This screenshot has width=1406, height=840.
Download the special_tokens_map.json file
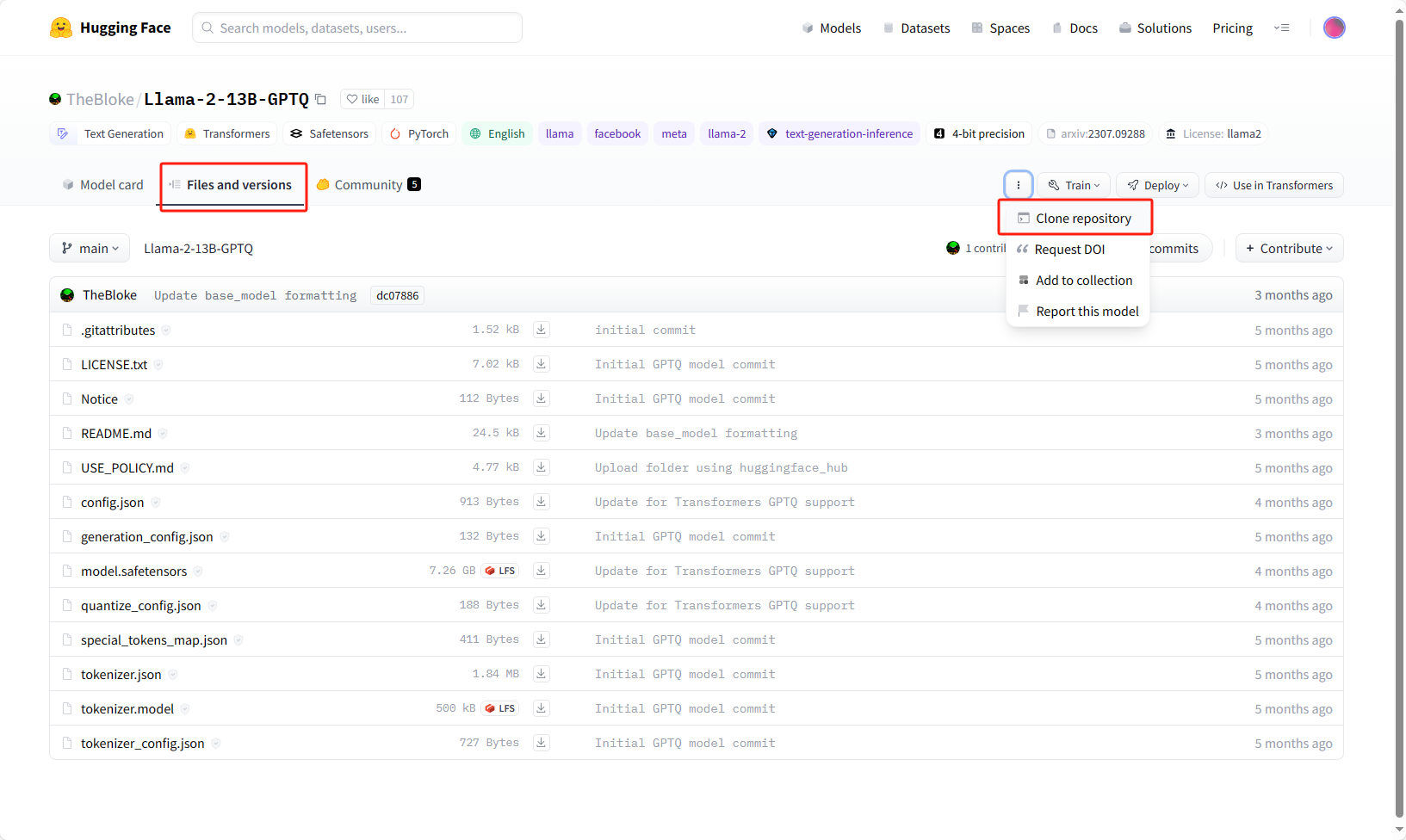click(x=542, y=639)
